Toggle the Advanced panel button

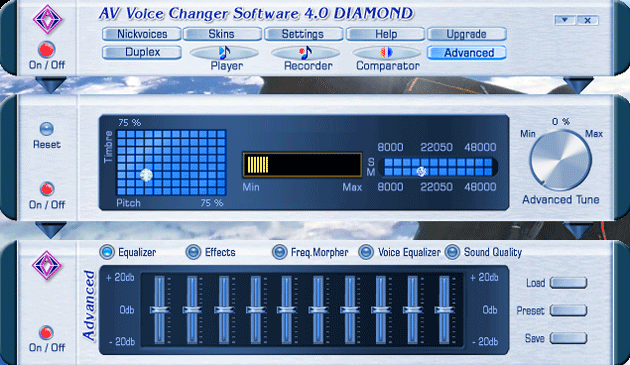[466, 53]
